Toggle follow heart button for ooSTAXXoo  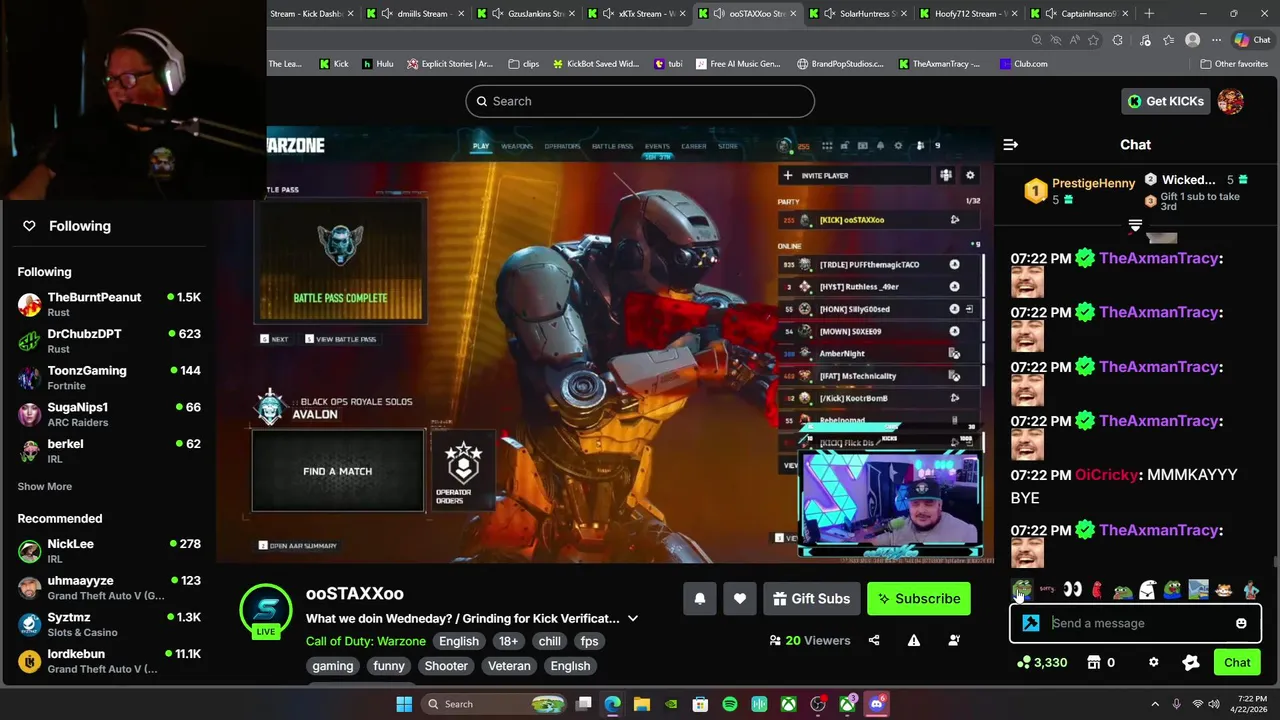(740, 599)
